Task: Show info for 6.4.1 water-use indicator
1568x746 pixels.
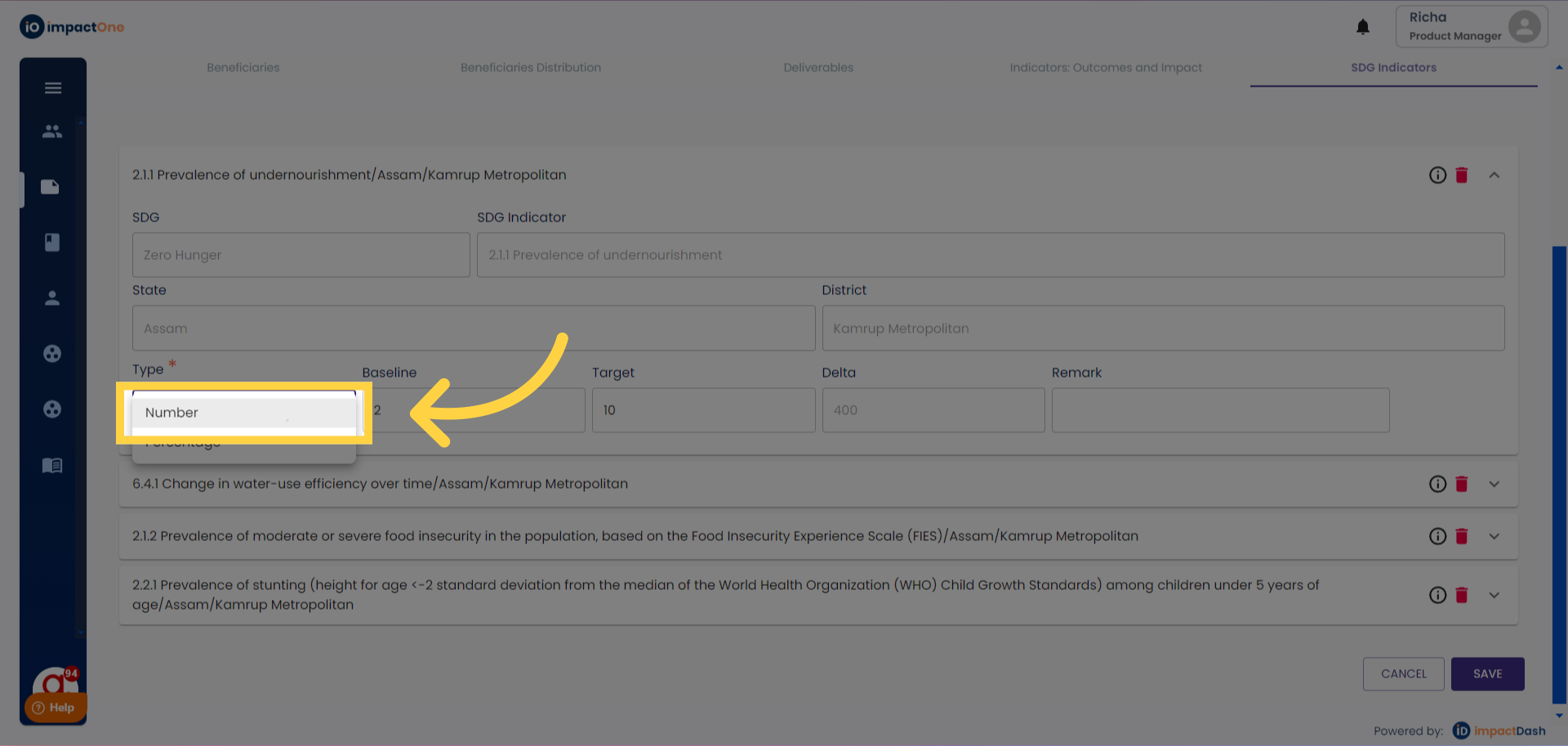Action: coord(1437,484)
